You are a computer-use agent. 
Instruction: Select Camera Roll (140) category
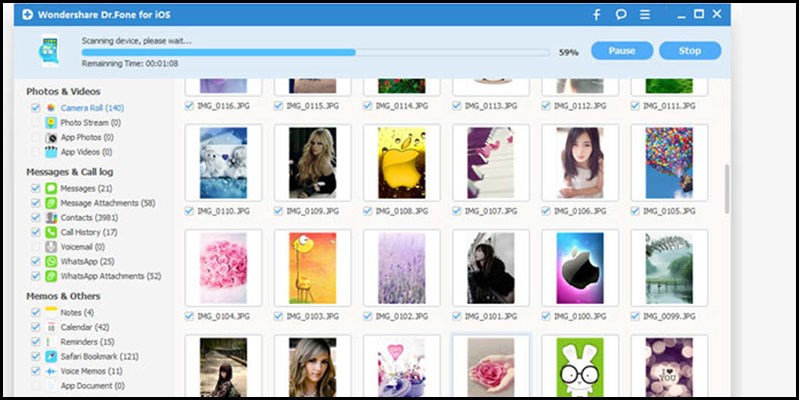click(92, 108)
